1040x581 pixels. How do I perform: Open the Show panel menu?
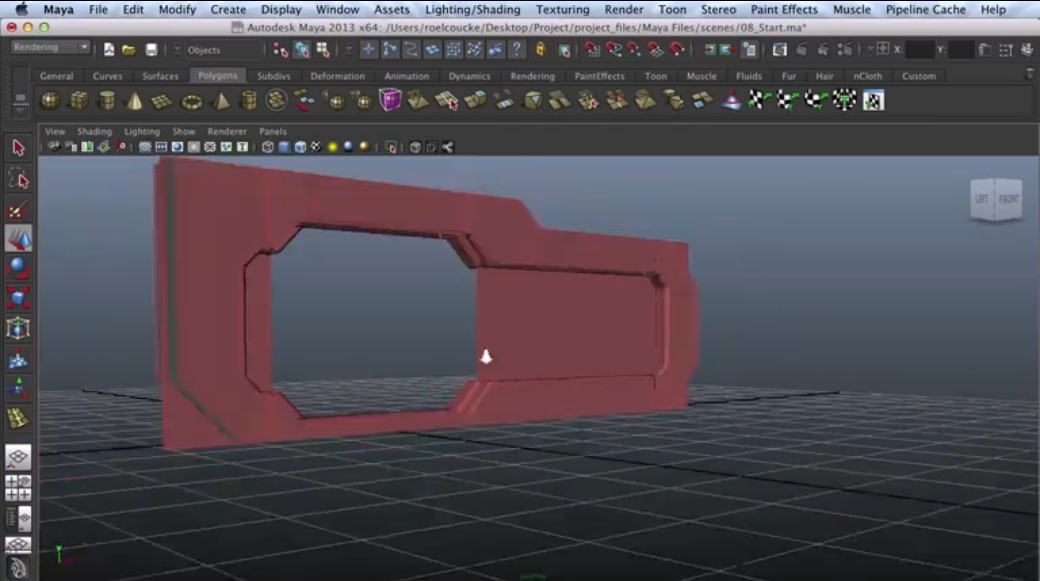184,131
